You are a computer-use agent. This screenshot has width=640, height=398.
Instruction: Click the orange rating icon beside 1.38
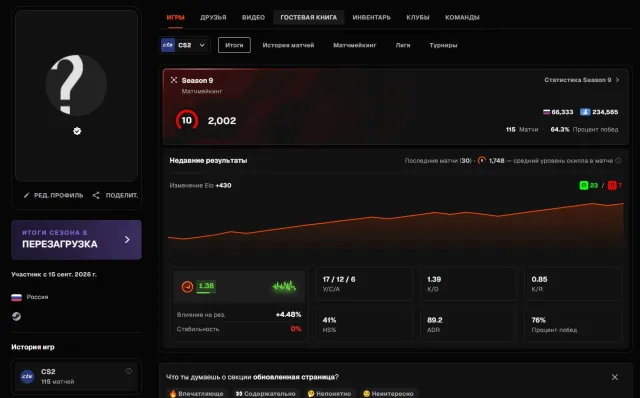(x=187, y=287)
